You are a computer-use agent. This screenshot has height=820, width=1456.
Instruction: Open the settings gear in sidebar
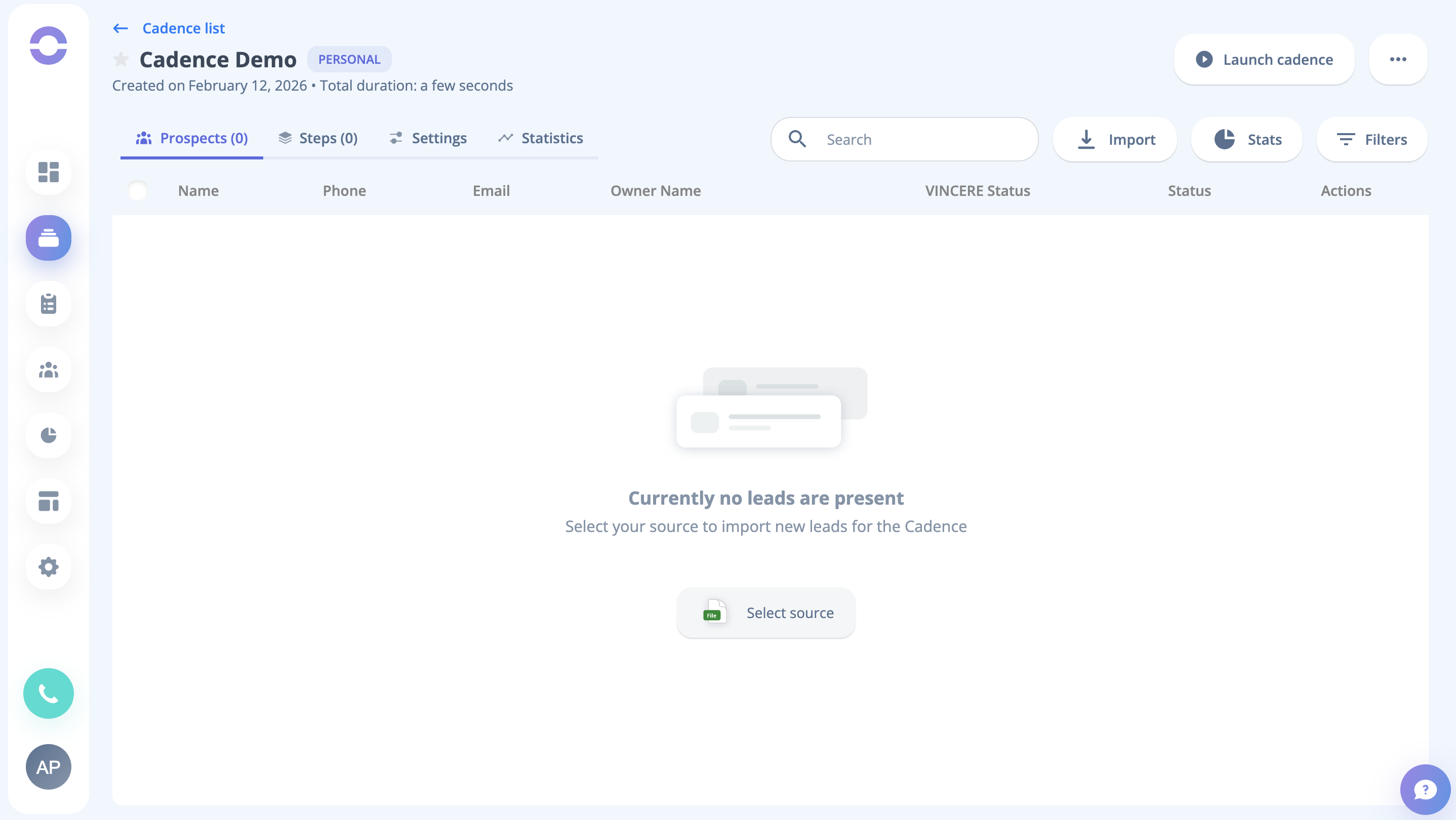click(x=49, y=567)
